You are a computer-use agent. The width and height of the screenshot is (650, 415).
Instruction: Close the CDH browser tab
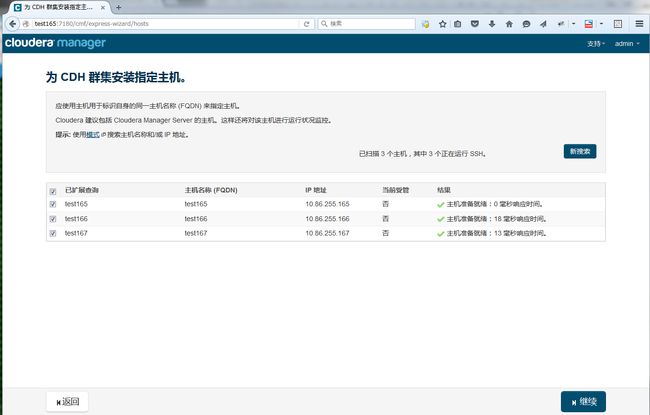click(x=103, y=7)
